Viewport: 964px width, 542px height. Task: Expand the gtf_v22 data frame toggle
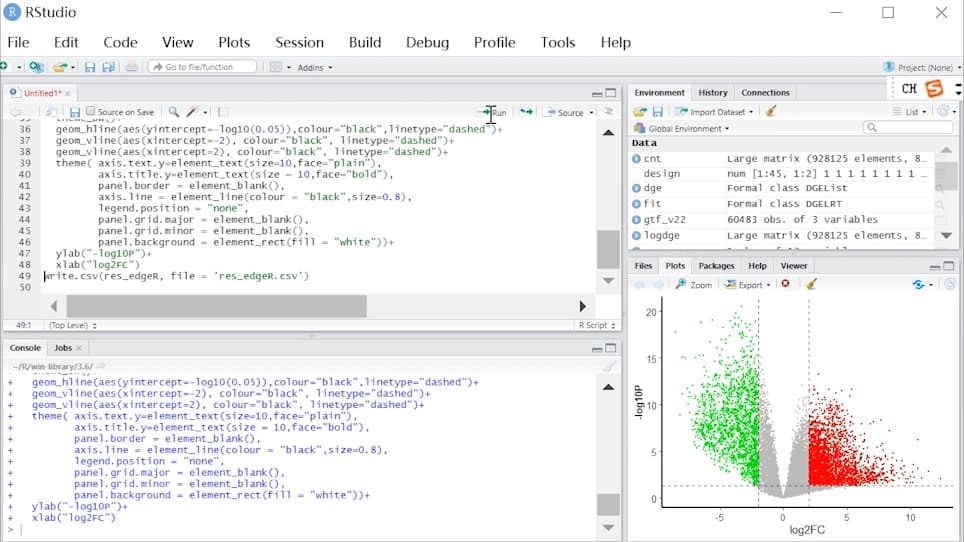click(x=636, y=219)
